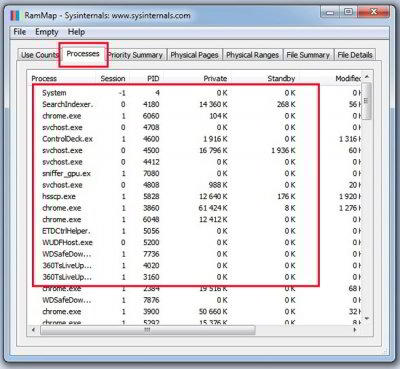
Task: Click the horizontal scrollbar left arrow
Action: 33,330
